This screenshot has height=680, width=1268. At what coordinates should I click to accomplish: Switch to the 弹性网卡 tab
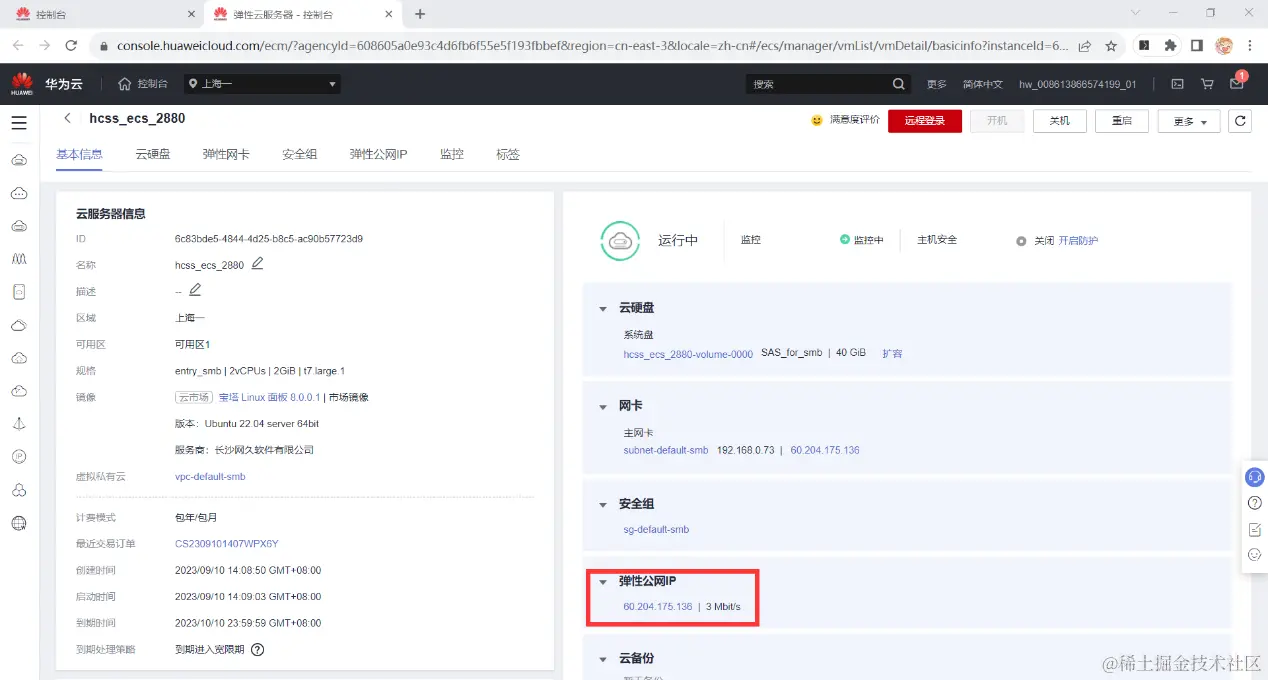(226, 154)
